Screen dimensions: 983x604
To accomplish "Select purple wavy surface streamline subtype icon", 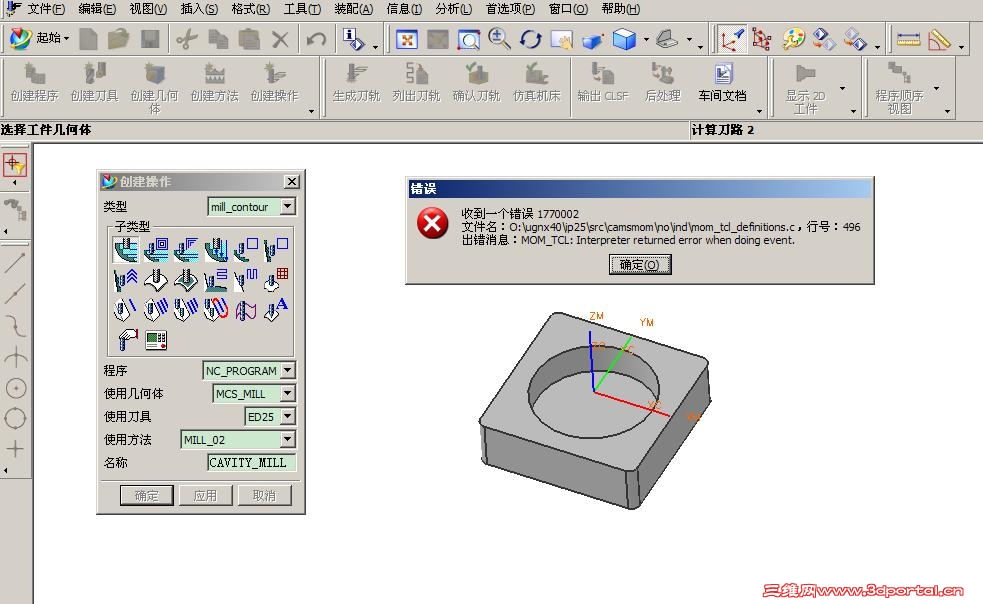I will pos(246,309).
